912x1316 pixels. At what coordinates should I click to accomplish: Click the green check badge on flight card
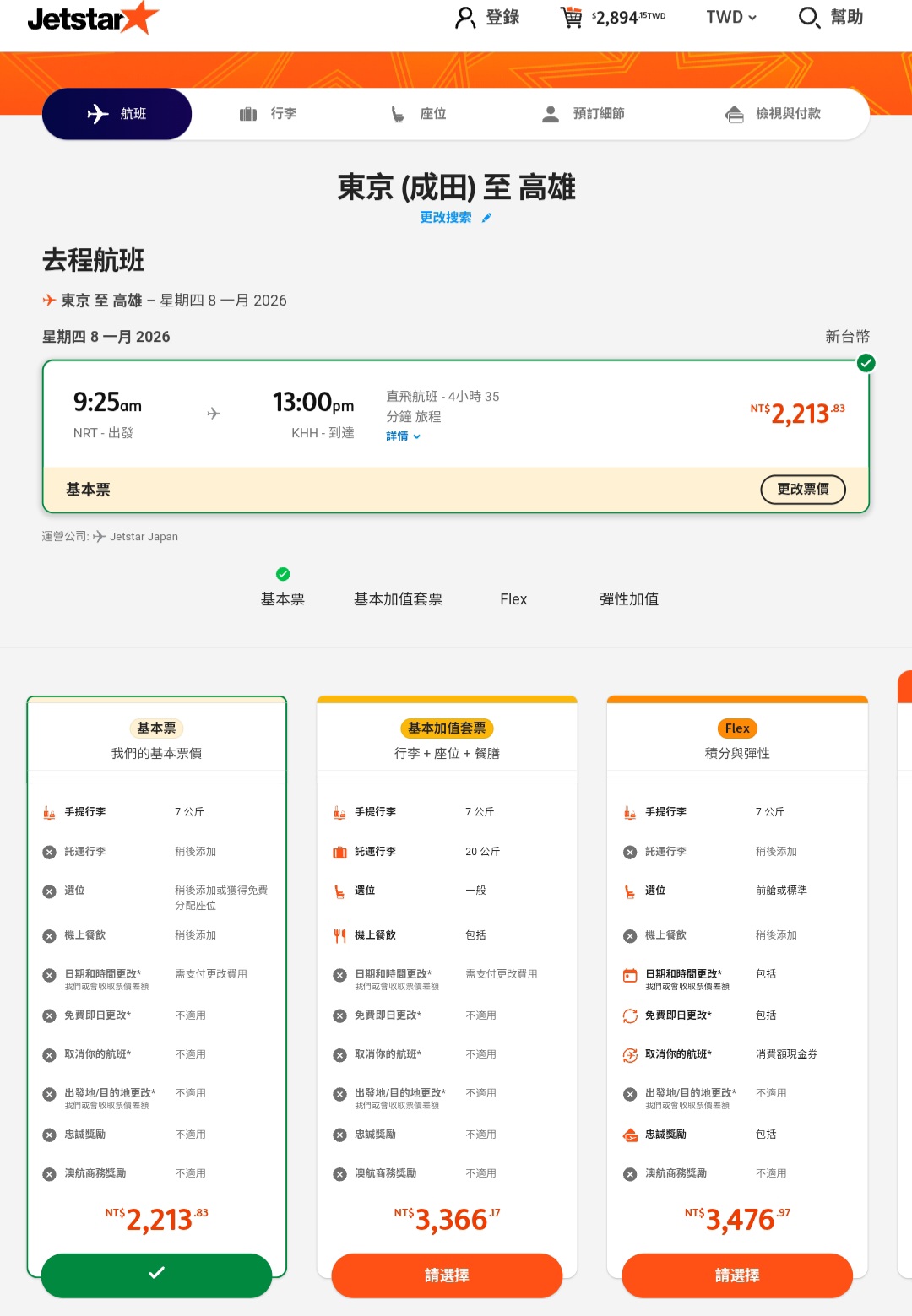(x=866, y=364)
